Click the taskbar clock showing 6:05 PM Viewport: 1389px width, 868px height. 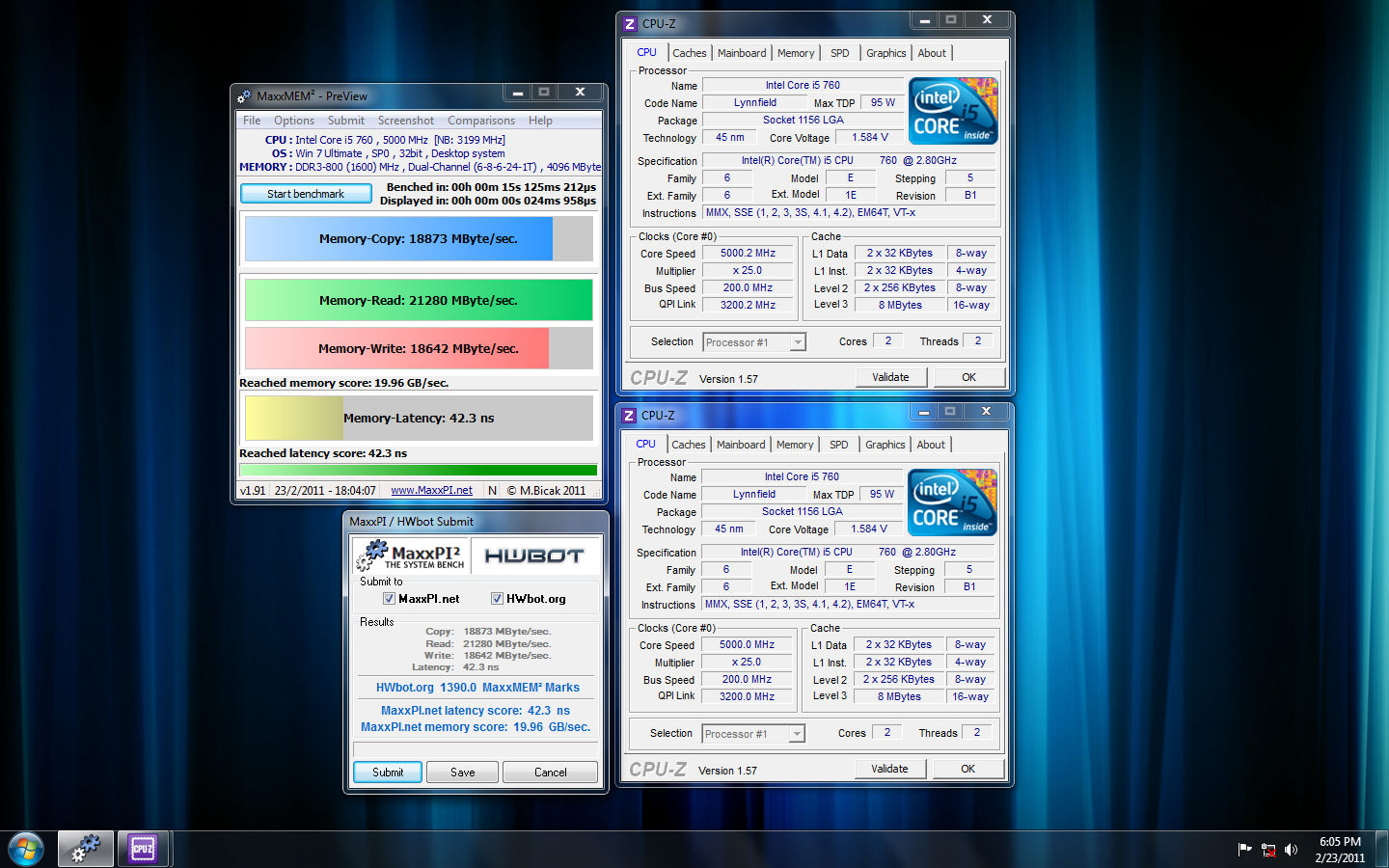[1340, 850]
